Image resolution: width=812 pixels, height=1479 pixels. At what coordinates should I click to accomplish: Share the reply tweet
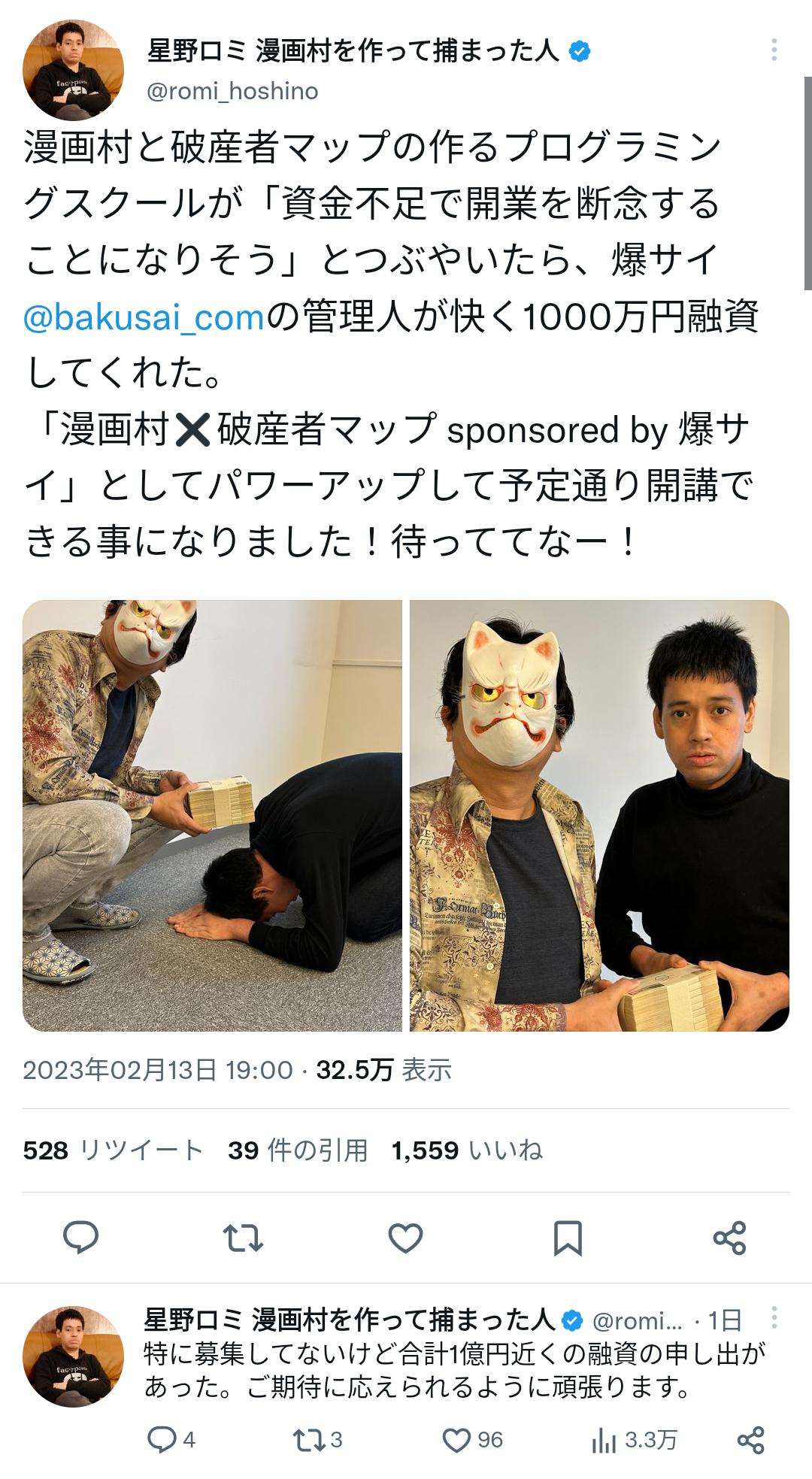[x=751, y=1439]
